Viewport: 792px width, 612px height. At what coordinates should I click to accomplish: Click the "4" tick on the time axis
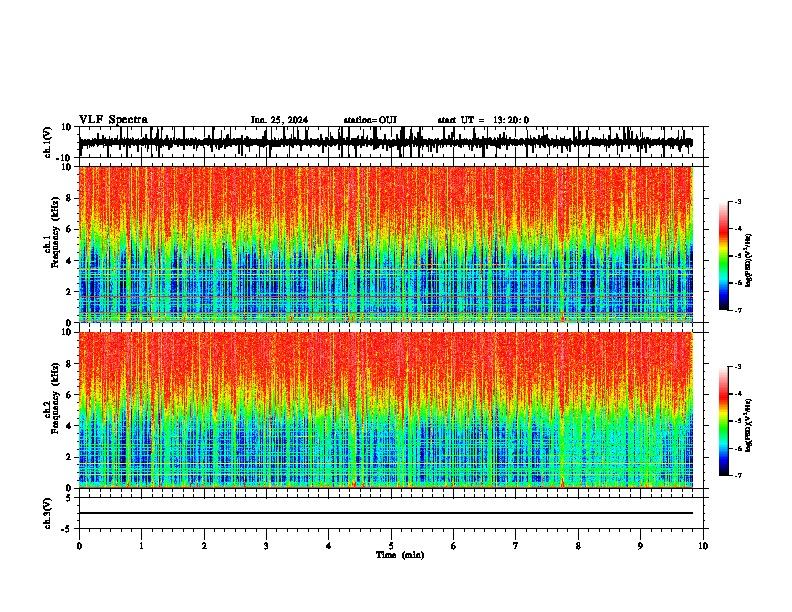pyautogui.click(x=329, y=546)
